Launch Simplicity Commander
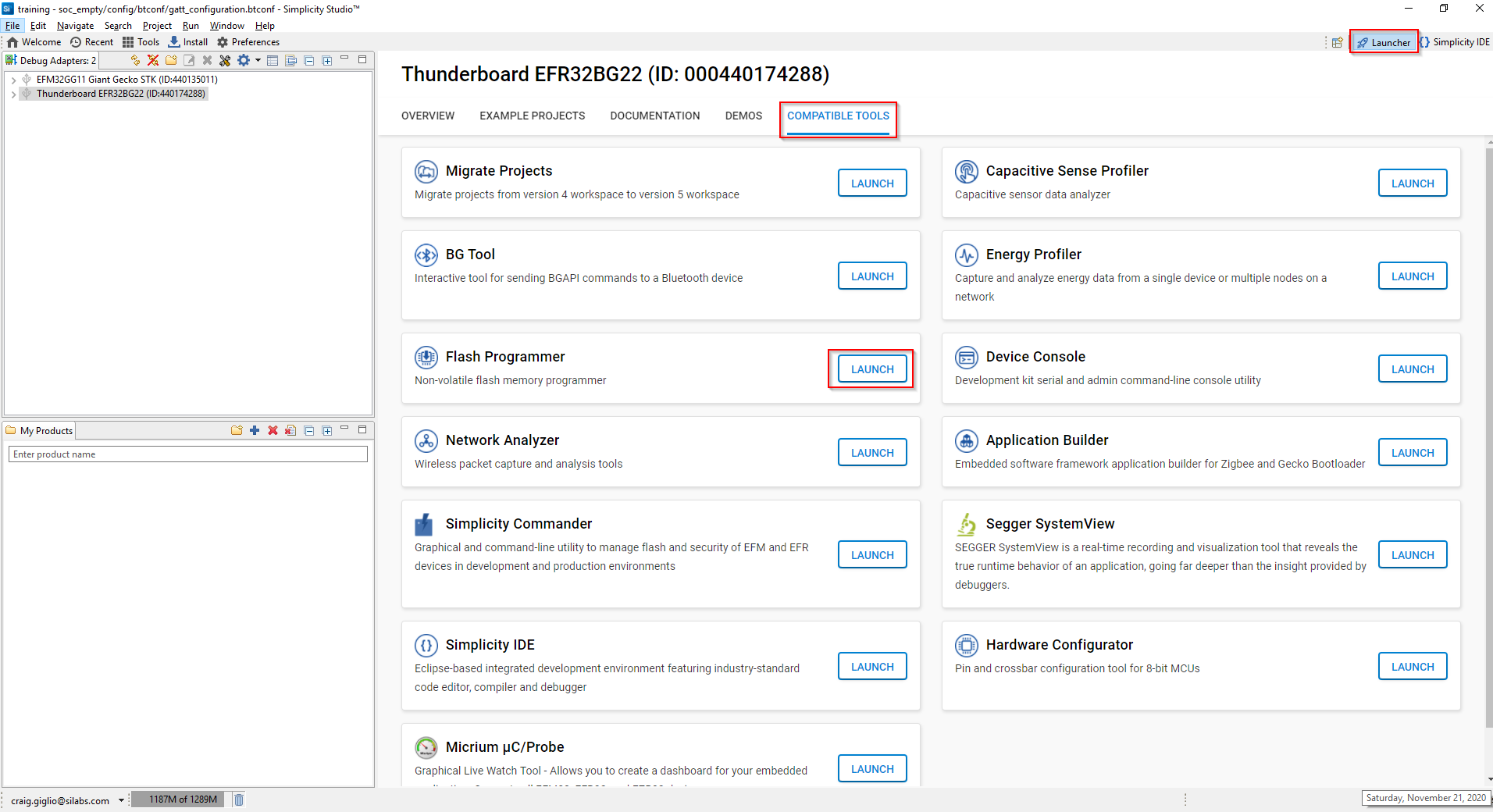The image size is (1493, 812). (872, 555)
